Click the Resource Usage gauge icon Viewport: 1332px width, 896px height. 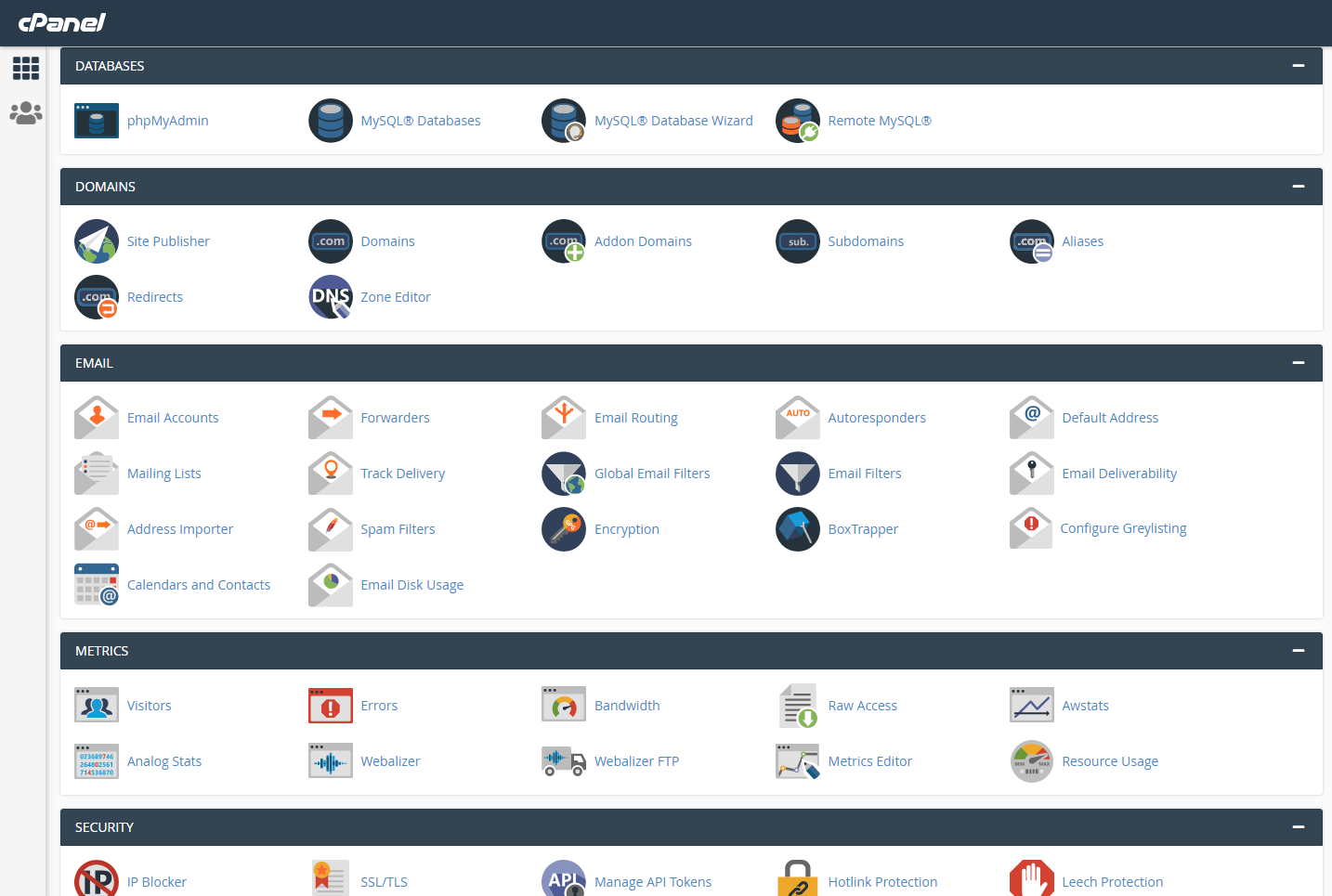point(1032,761)
